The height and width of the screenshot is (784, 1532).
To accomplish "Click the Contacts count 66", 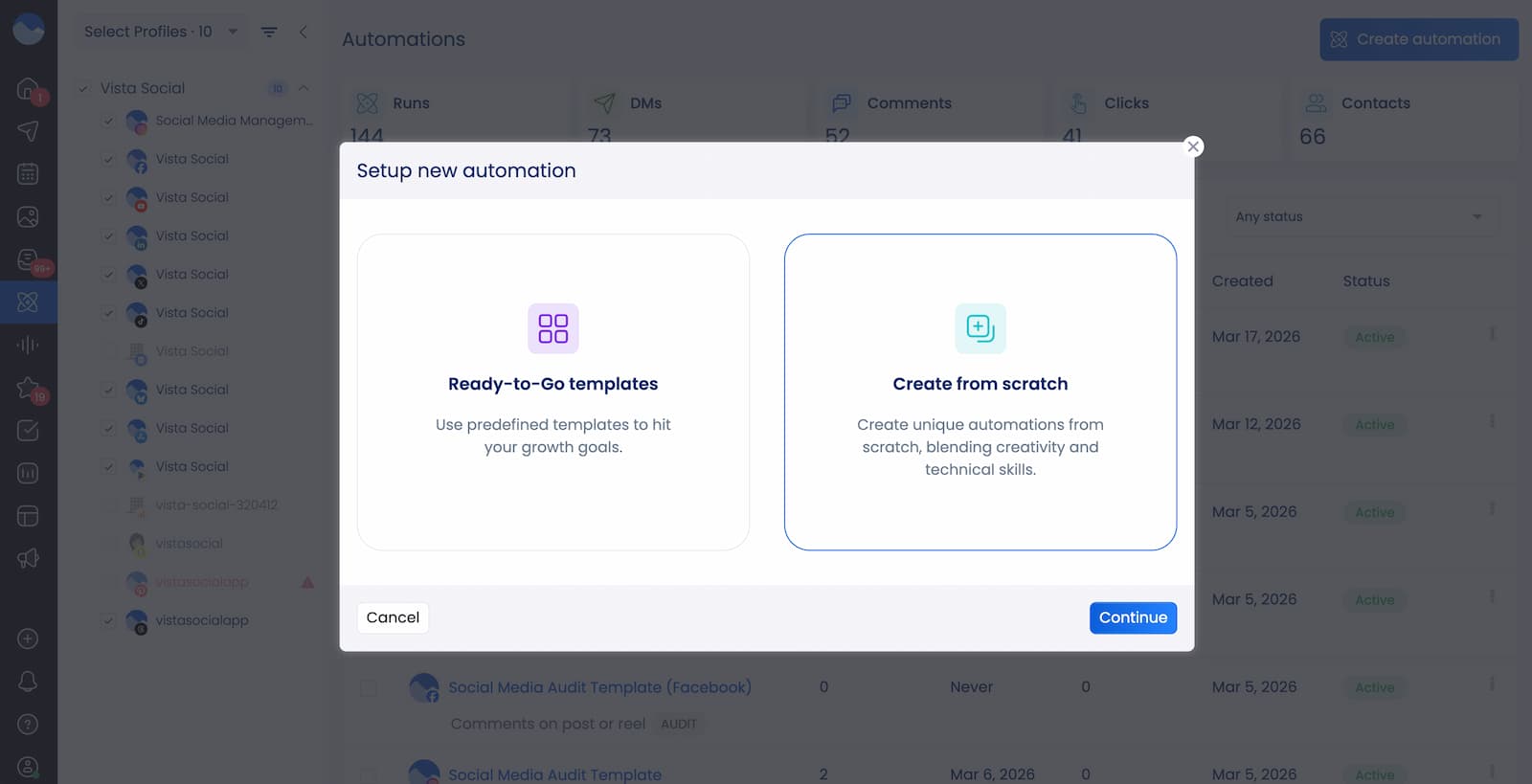I will pyautogui.click(x=1313, y=137).
